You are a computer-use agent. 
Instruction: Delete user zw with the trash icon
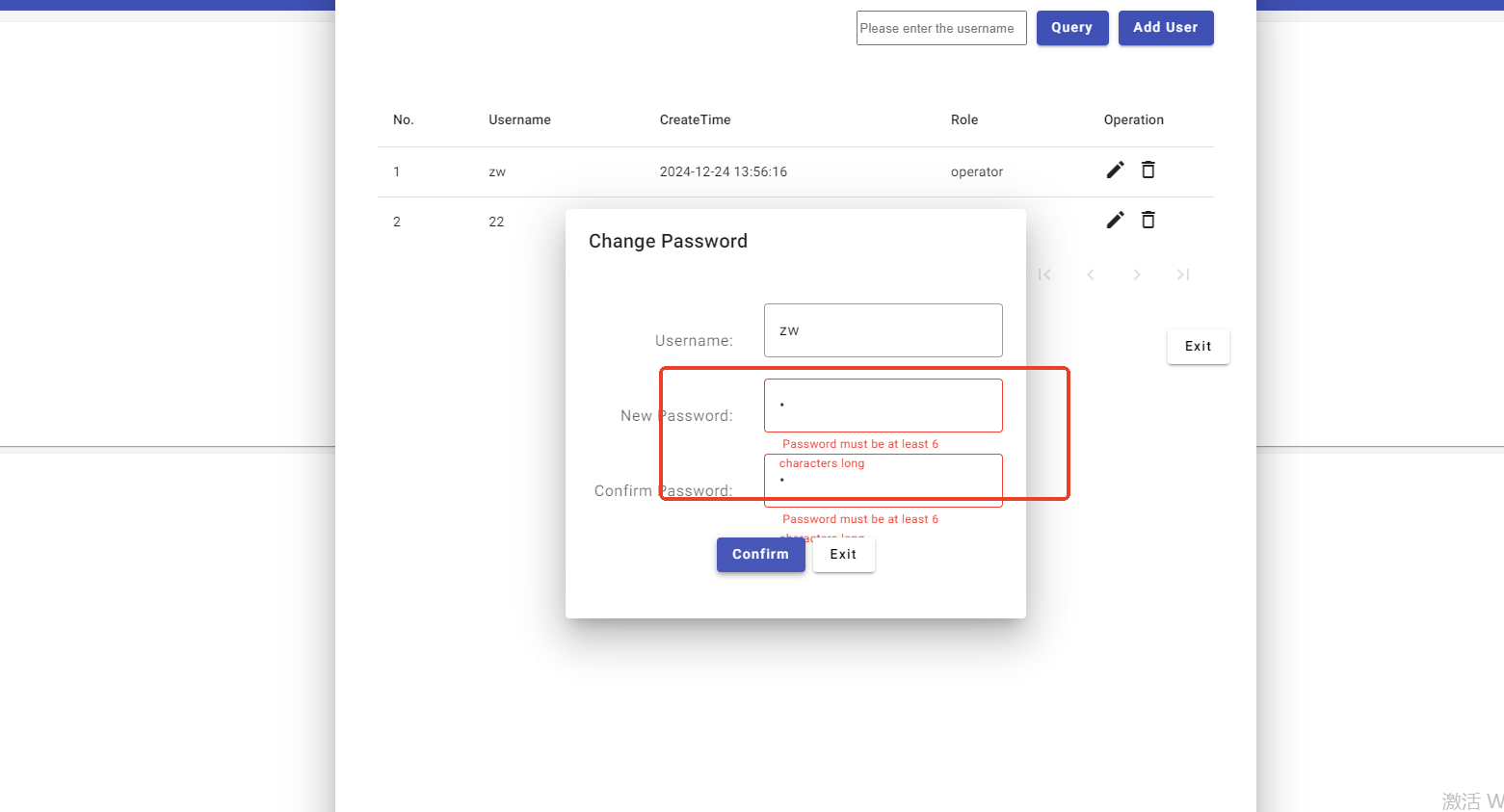(x=1148, y=170)
